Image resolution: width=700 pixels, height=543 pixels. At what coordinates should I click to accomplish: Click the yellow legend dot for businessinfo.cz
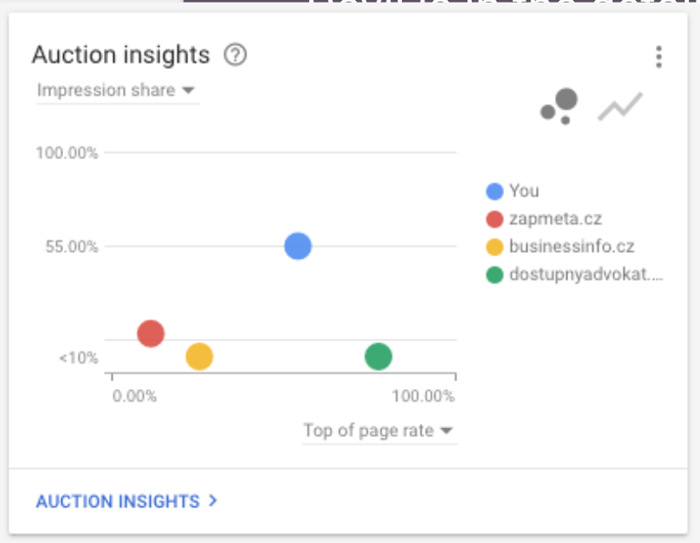click(x=495, y=247)
